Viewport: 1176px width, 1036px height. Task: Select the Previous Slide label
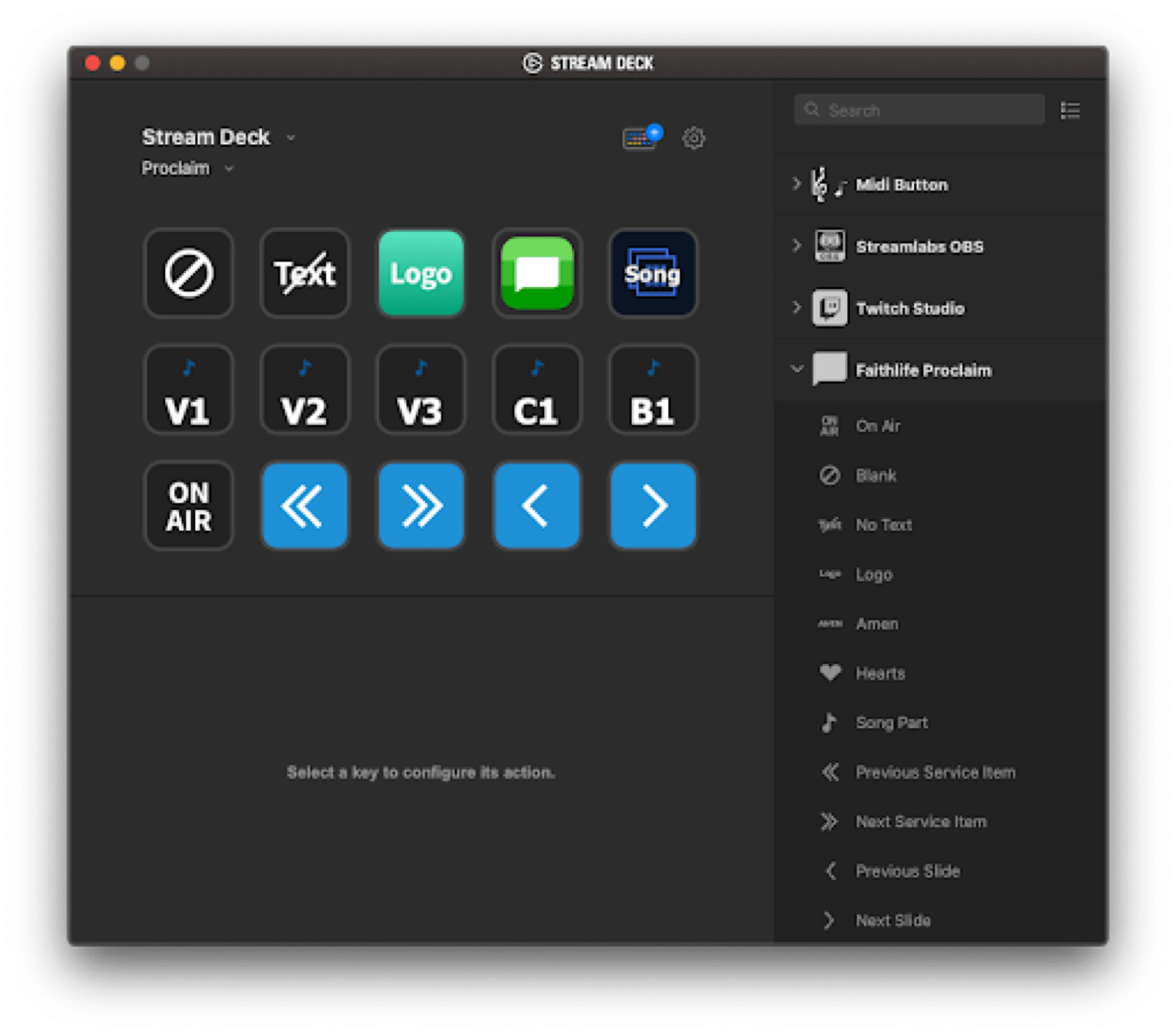(908, 871)
